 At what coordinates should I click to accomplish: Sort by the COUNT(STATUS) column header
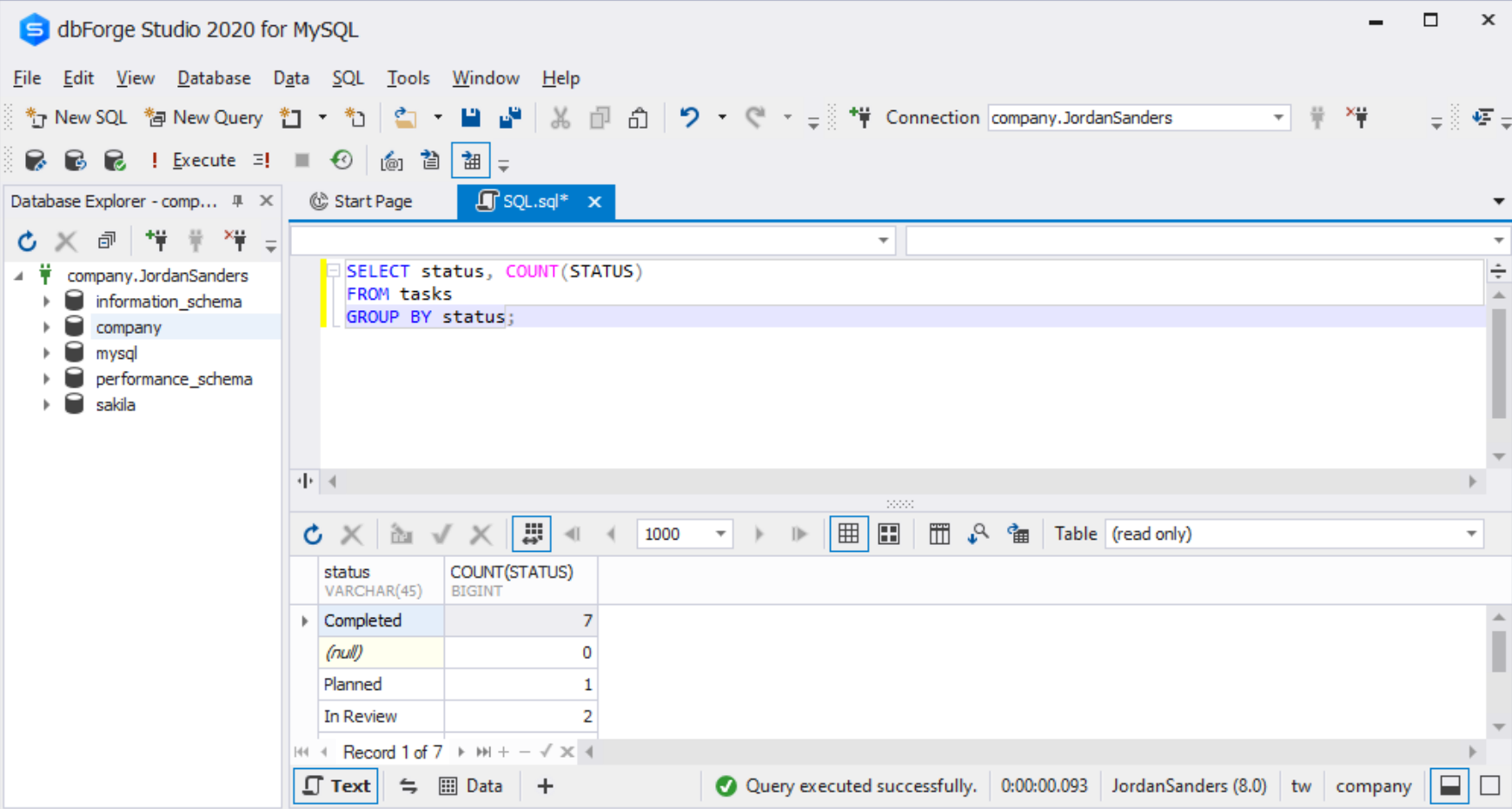point(521,580)
